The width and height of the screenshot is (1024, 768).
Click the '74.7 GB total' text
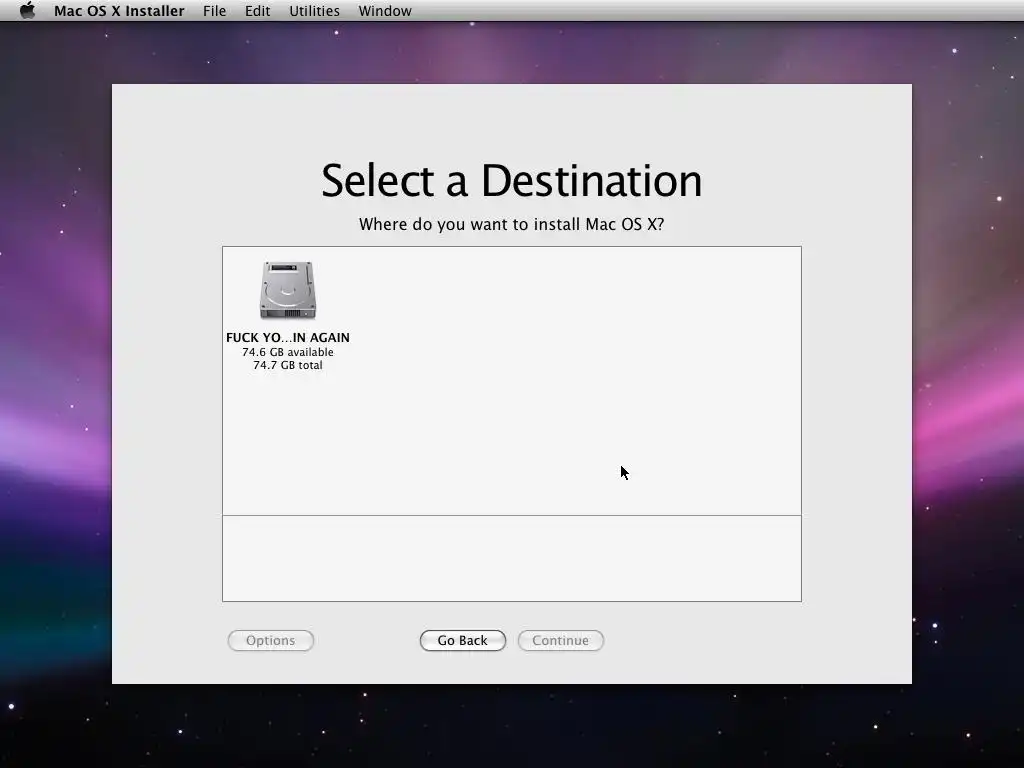[288, 365]
